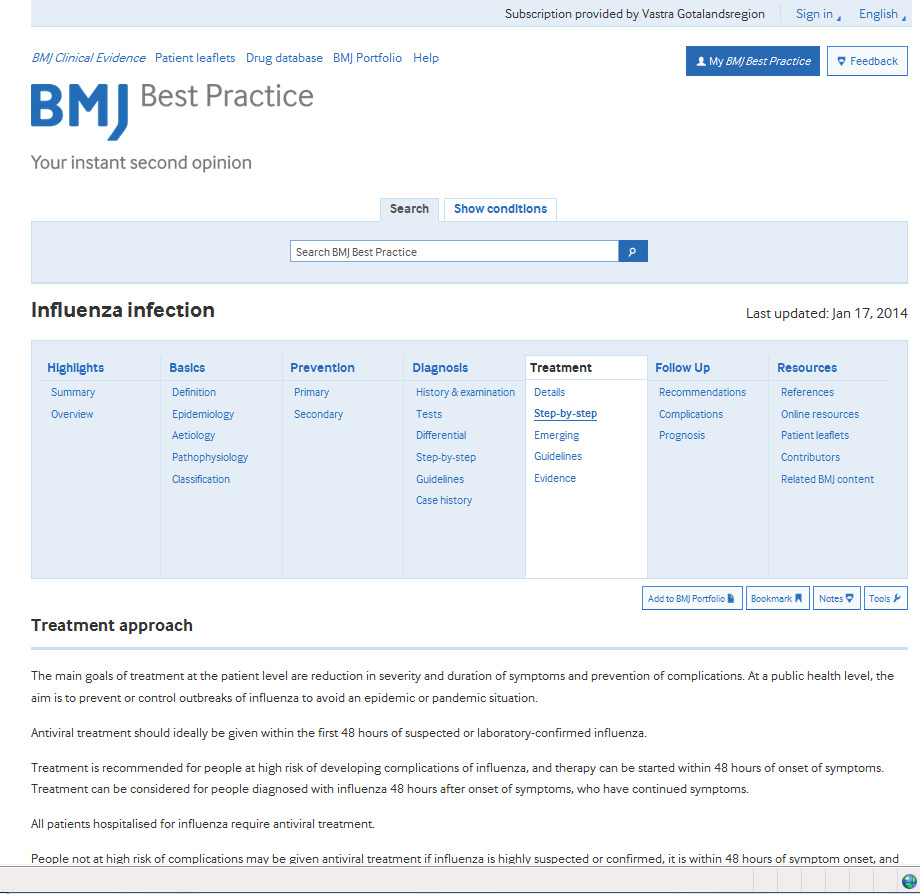Open Aetiology under Basics
This screenshot has height=894, width=920.
pos(194,435)
